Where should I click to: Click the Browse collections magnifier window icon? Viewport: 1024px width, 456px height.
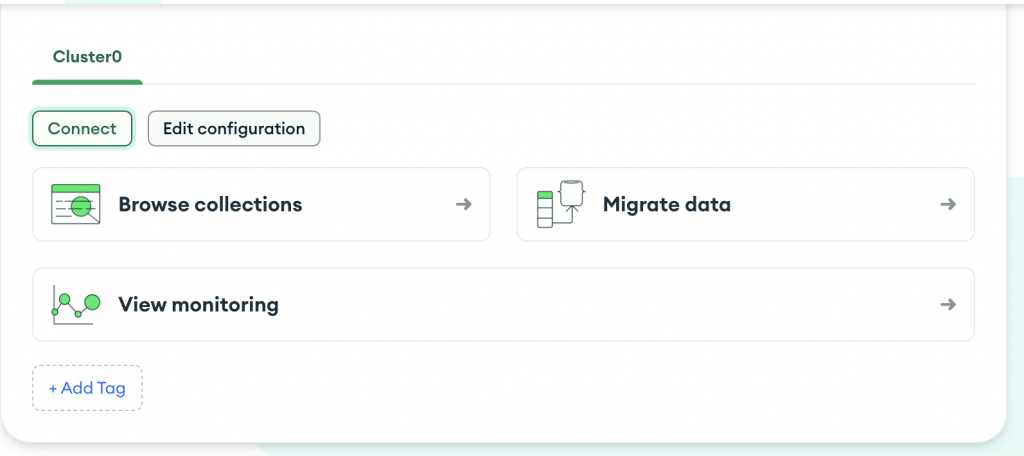pyautogui.click(x=76, y=204)
